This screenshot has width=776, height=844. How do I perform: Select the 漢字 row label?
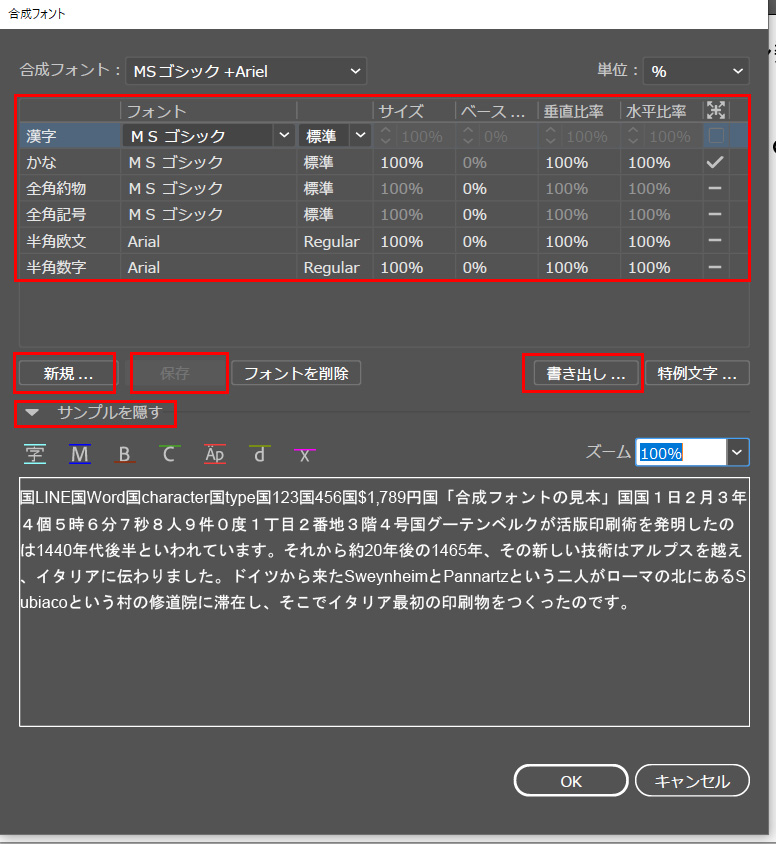click(x=41, y=136)
